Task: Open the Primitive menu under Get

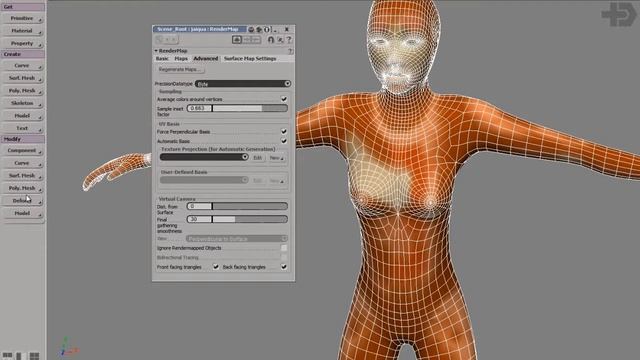Action: (22, 18)
